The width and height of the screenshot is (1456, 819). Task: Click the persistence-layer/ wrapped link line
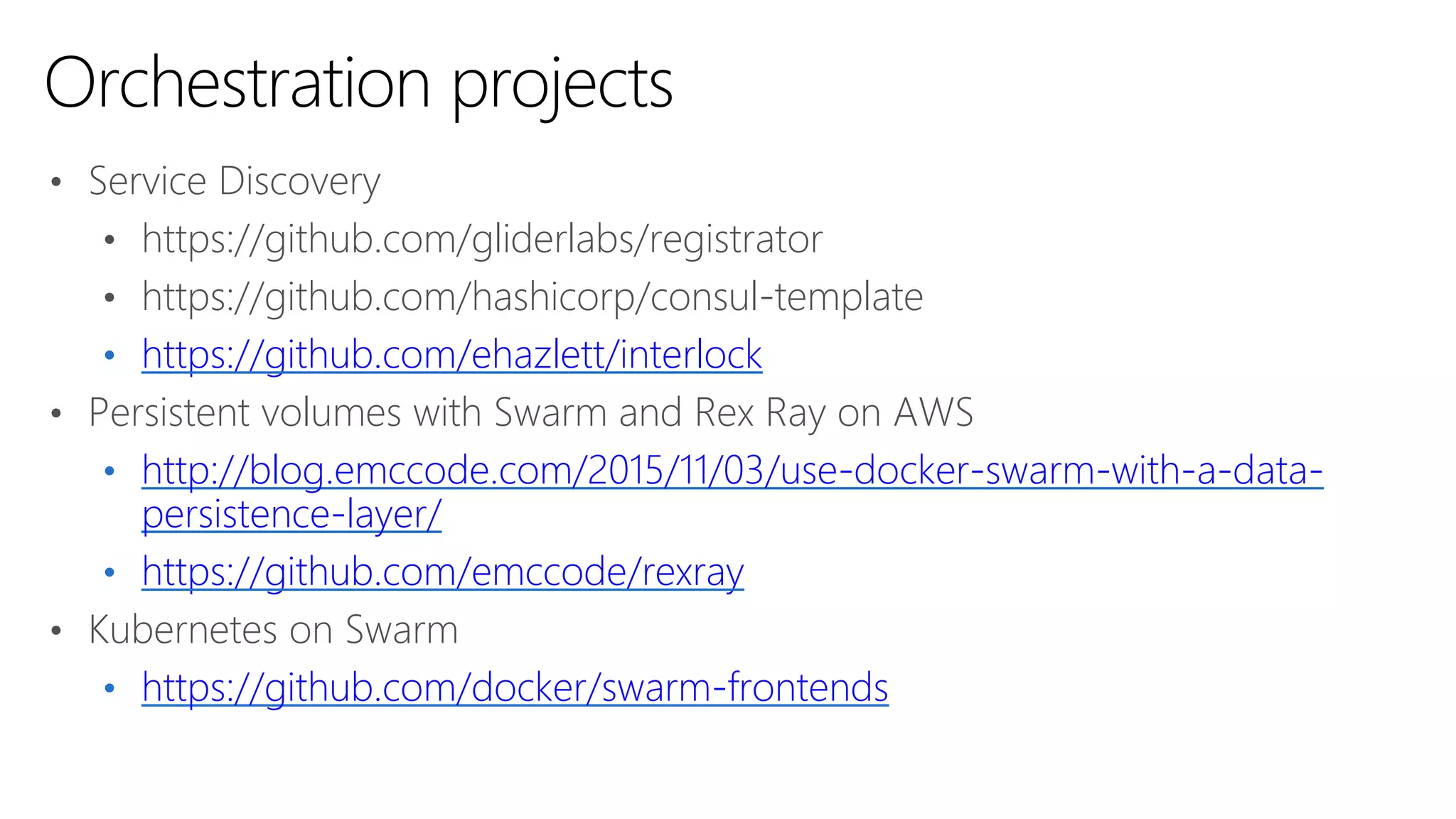point(291,515)
